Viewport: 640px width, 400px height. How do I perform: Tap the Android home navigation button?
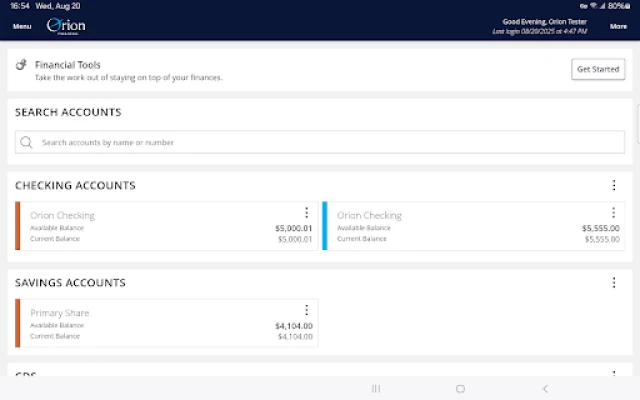(460, 388)
